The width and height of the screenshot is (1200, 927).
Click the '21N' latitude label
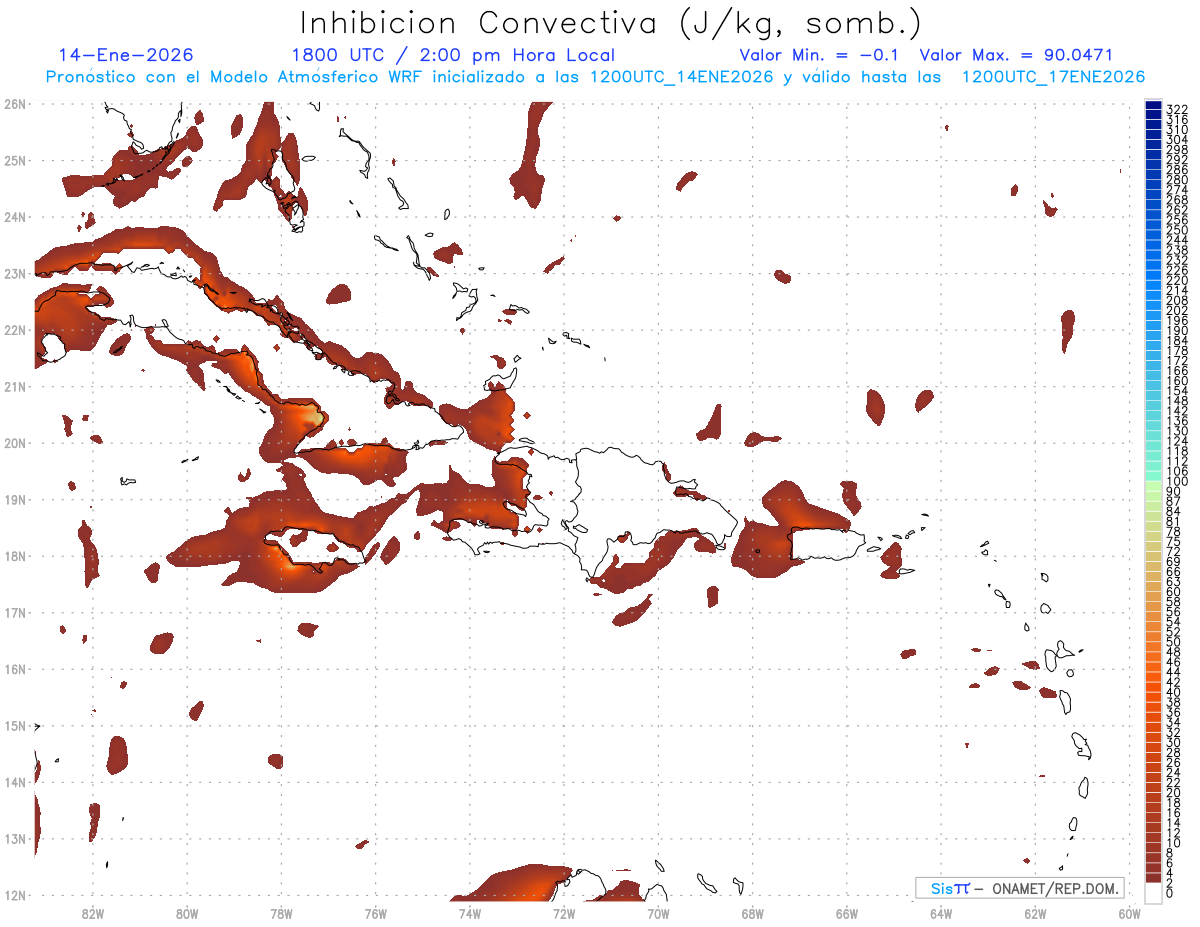pos(15,386)
